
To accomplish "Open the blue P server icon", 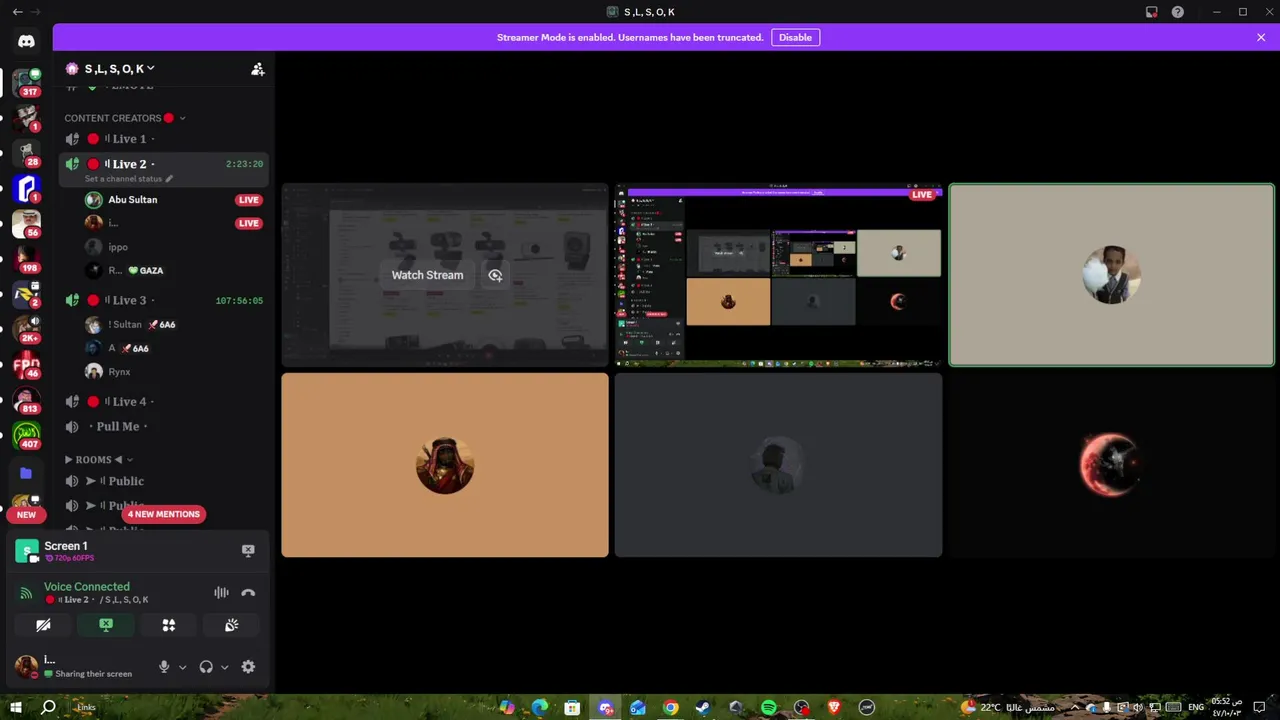I will click(26, 187).
